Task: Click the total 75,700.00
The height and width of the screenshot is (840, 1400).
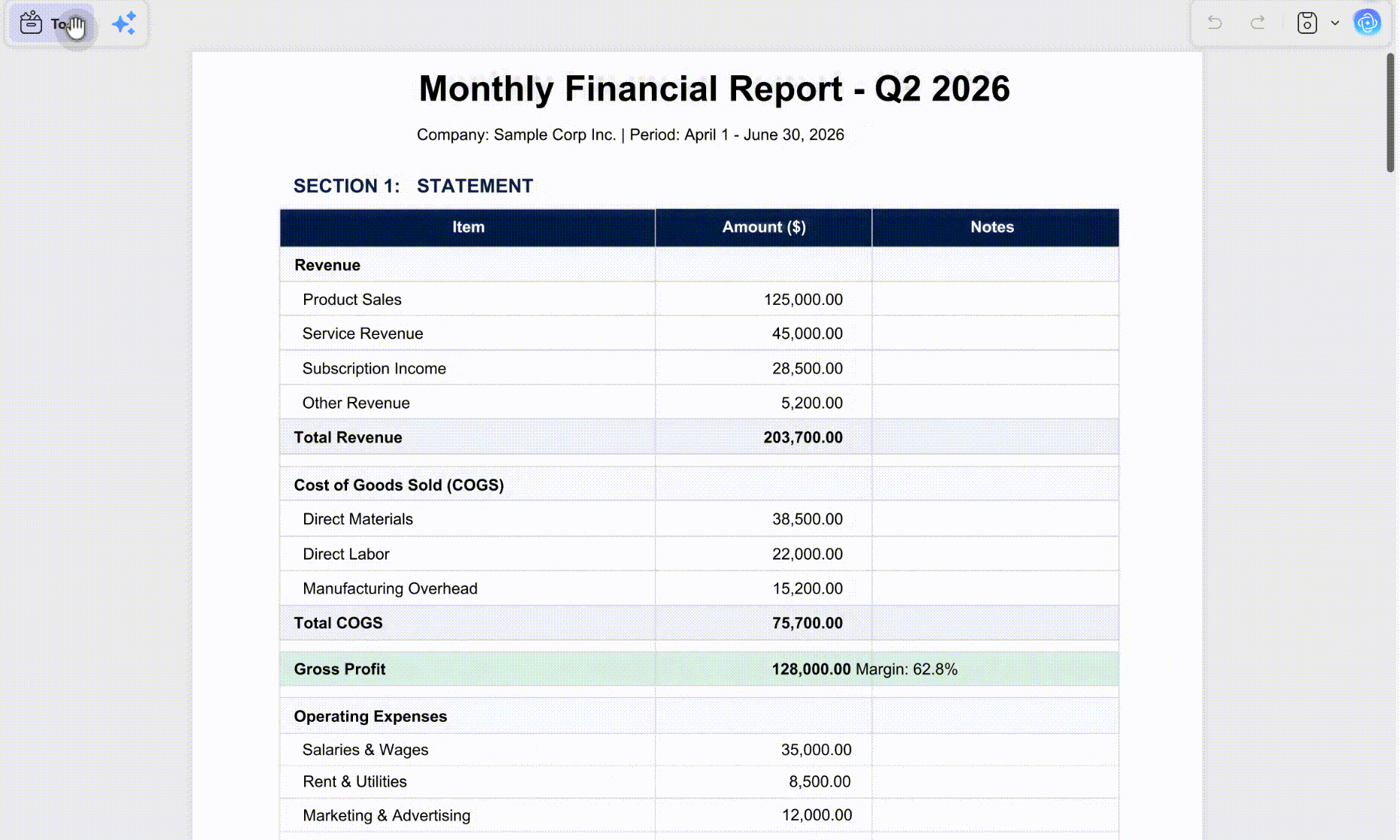Action: click(807, 623)
